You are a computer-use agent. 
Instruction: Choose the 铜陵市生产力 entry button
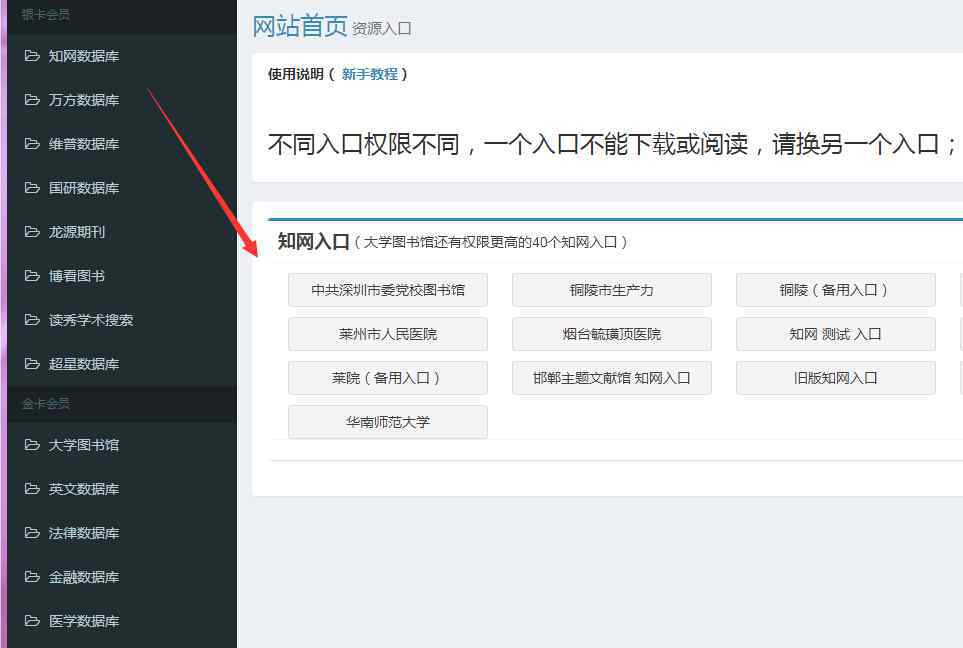tap(612, 290)
